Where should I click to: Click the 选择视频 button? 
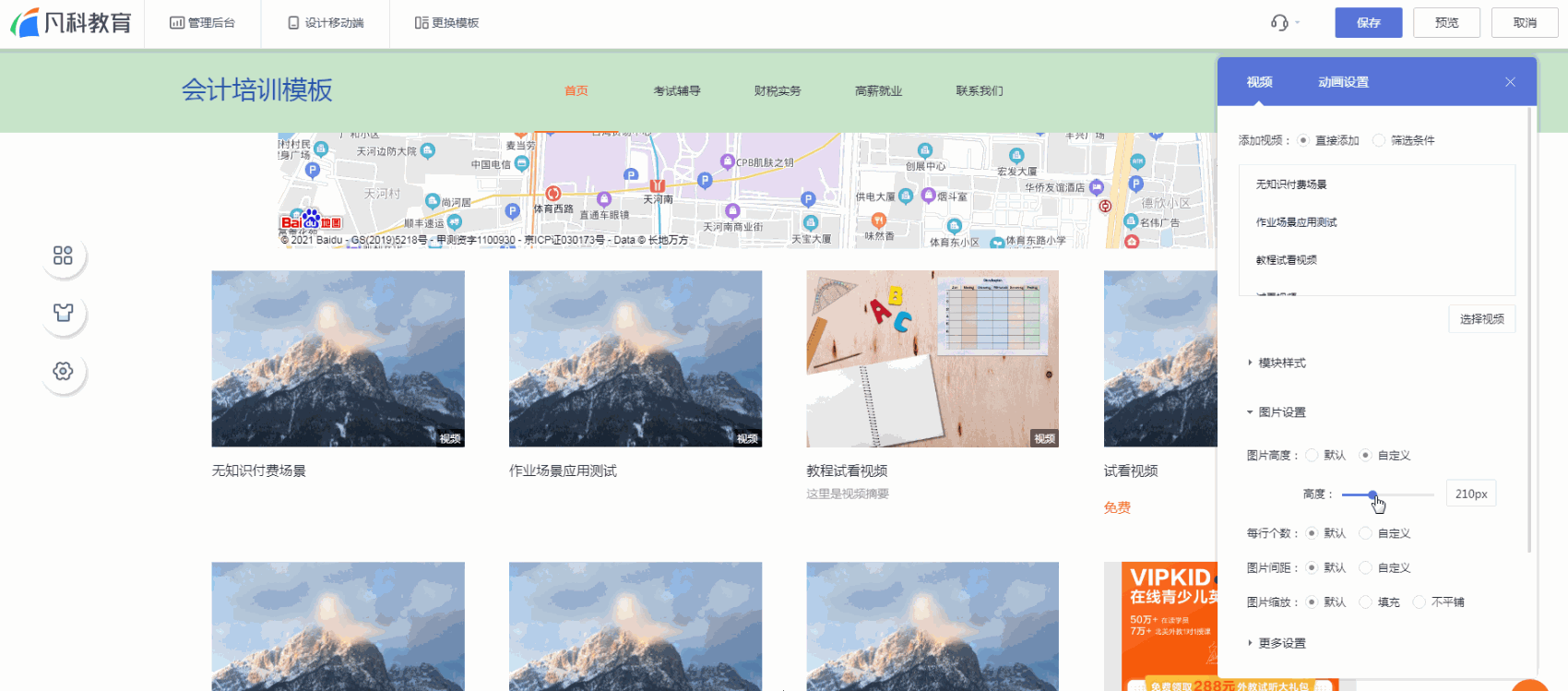(1481, 319)
